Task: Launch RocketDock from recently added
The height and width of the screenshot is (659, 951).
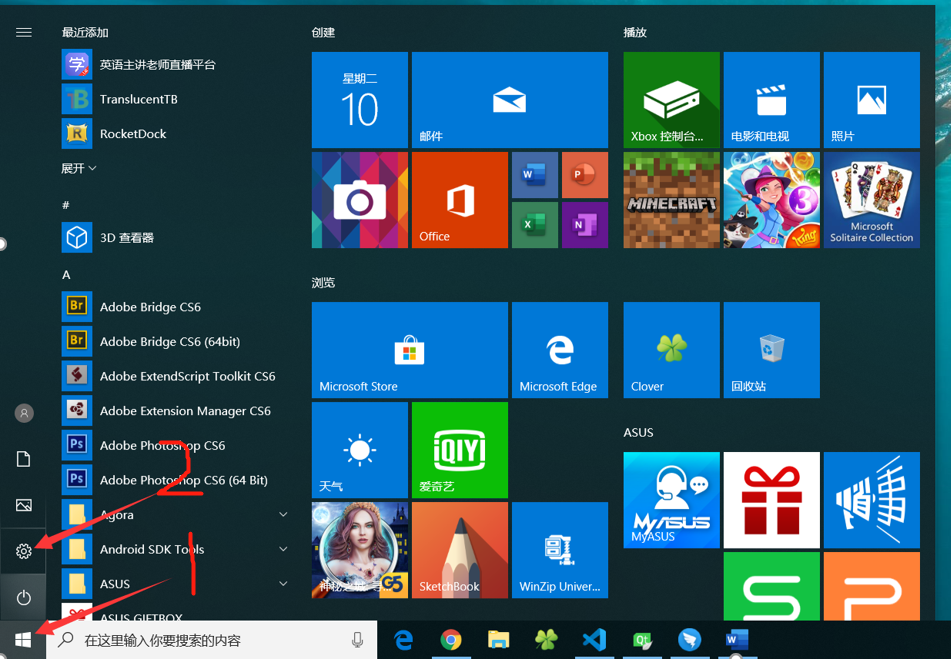Action: tap(175, 133)
